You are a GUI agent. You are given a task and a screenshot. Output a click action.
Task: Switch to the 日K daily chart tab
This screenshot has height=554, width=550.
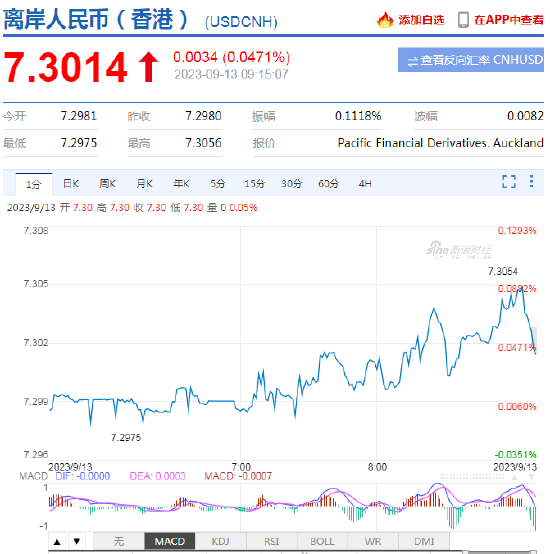(x=71, y=184)
